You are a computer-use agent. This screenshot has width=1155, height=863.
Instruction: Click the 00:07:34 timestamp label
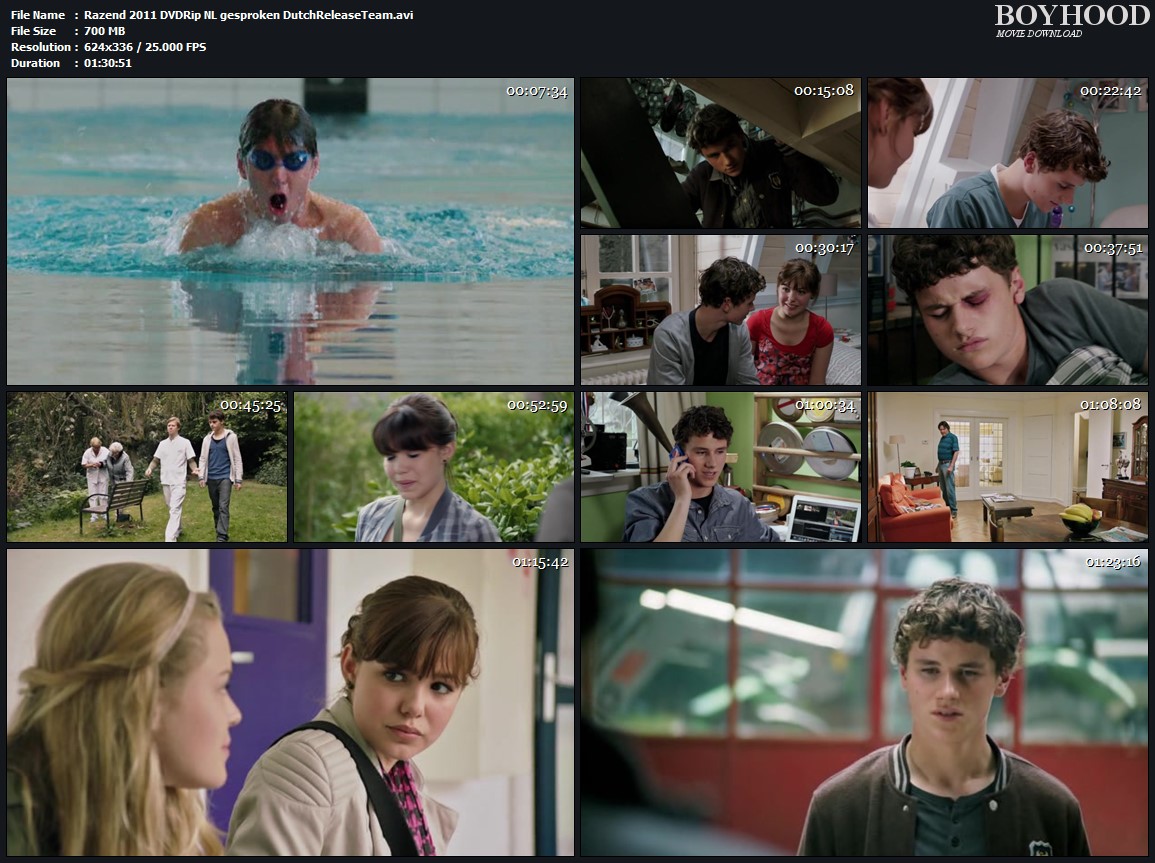click(x=537, y=91)
